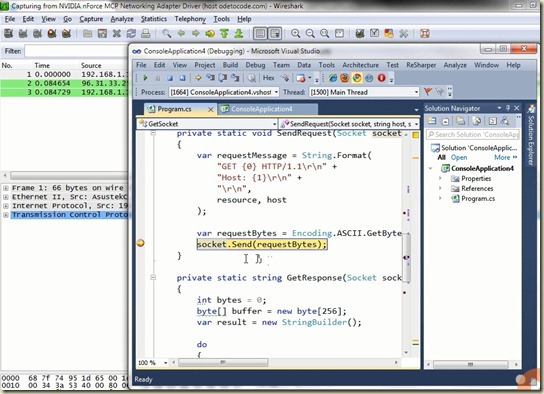Open Wireshark Statistics menu
Screen dimensions: 544x394
pos(154,19)
